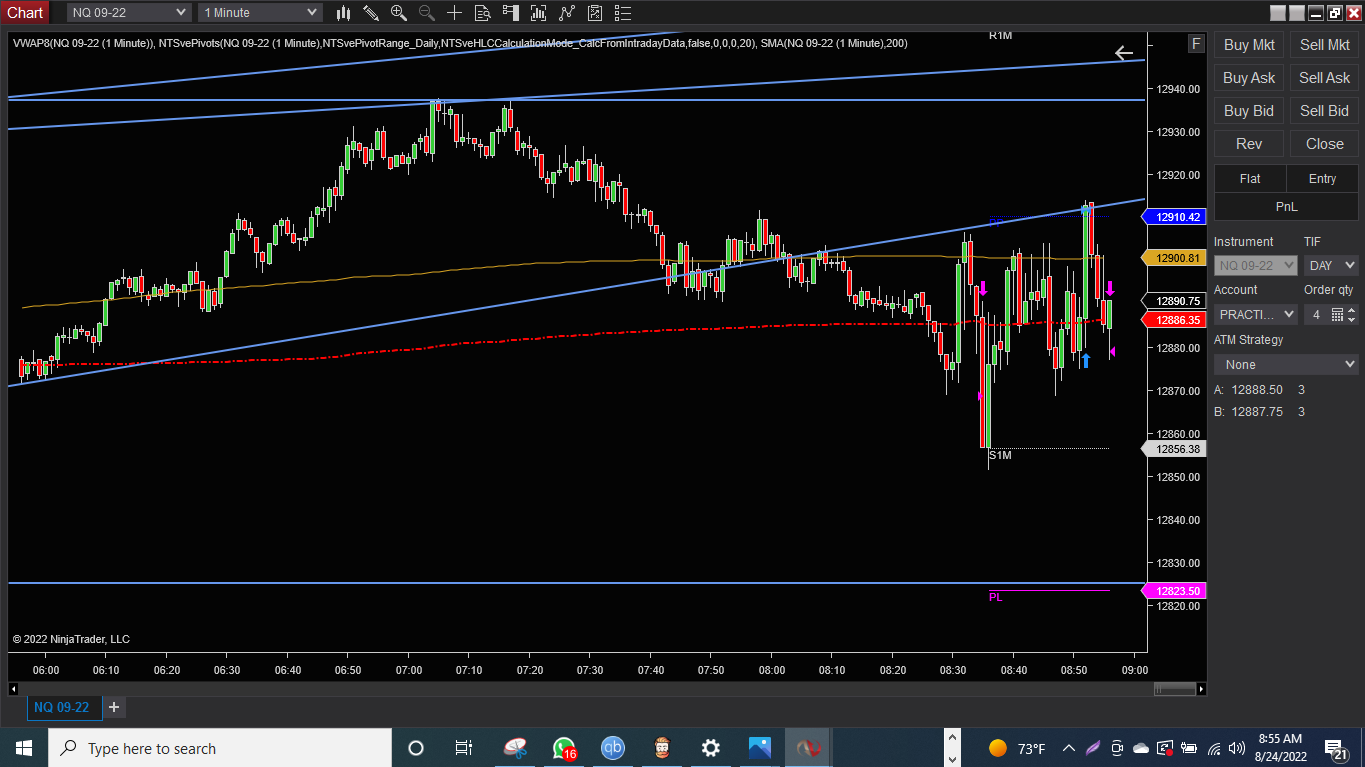1365x767 pixels.
Task: Click the PL pivot label
Action: (x=995, y=597)
